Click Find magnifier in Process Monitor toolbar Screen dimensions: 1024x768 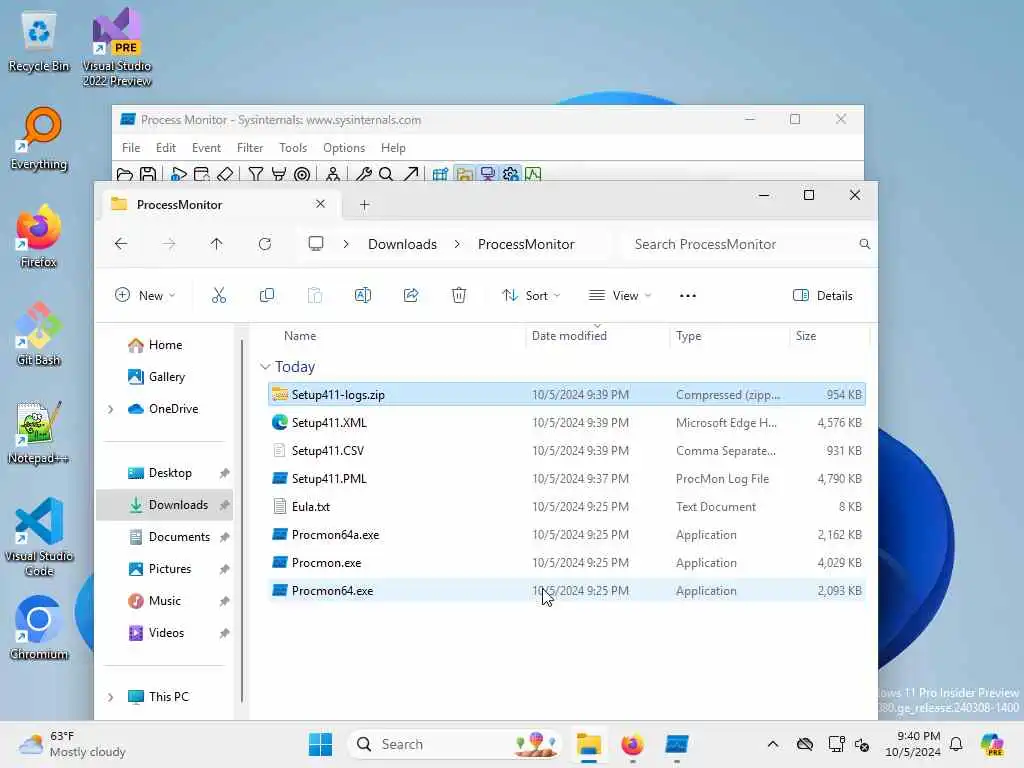tap(386, 174)
